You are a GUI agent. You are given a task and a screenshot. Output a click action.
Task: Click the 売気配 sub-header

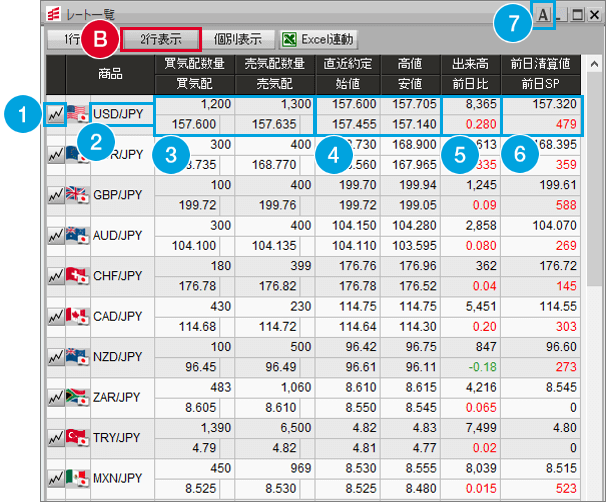[x=275, y=84]
